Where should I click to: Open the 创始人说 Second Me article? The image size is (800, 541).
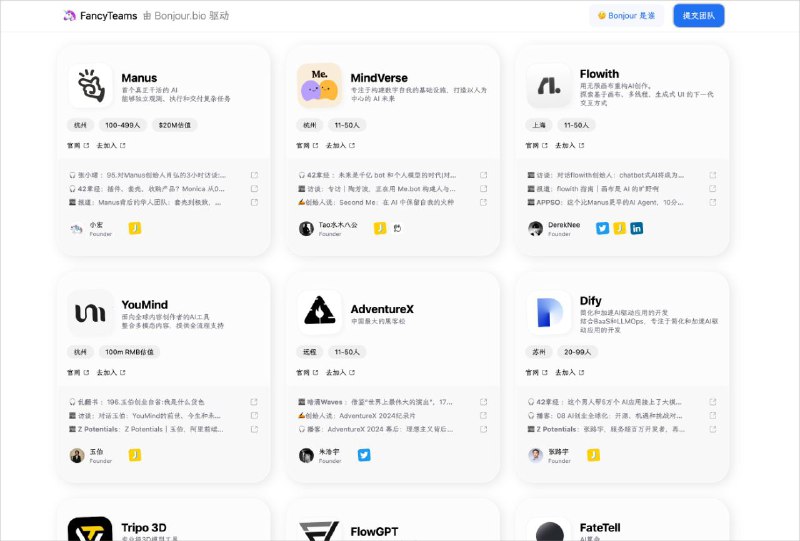(x=376, y=203)
